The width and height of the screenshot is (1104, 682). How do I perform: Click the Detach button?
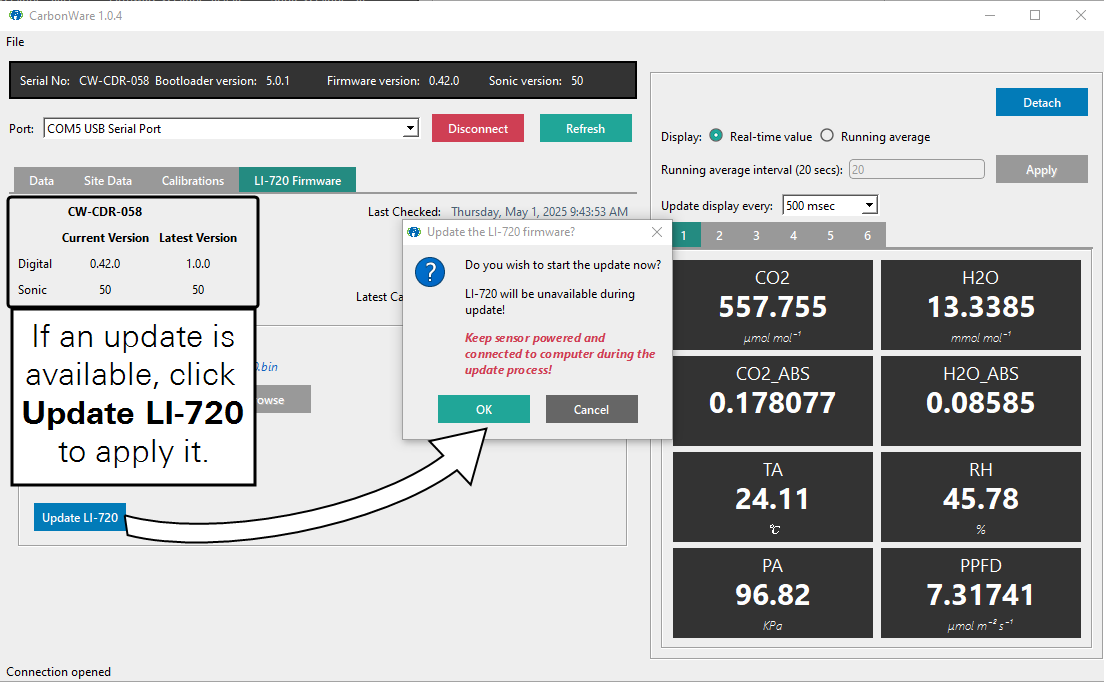[1042, 102]
